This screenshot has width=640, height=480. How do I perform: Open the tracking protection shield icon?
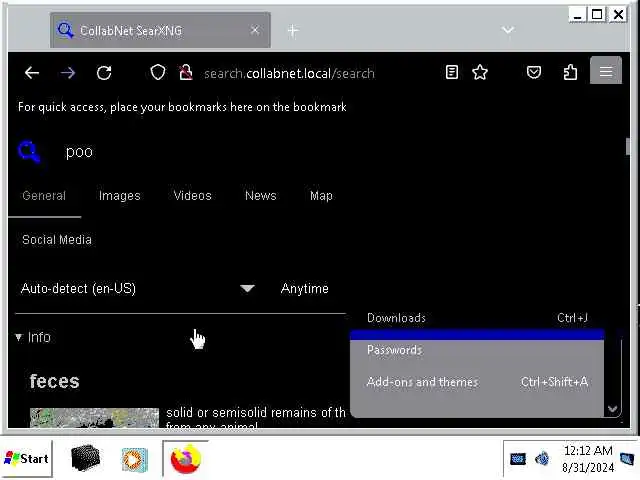click(x=158, y=73)
